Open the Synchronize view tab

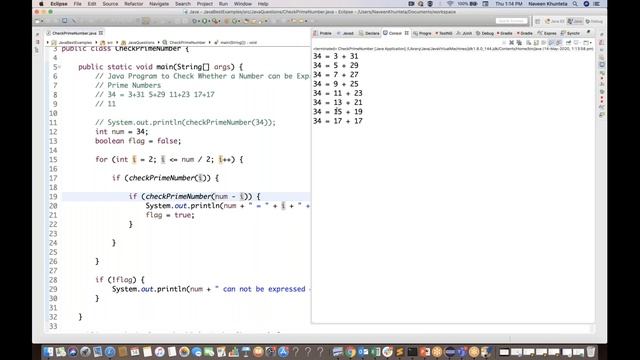point(570,33)
